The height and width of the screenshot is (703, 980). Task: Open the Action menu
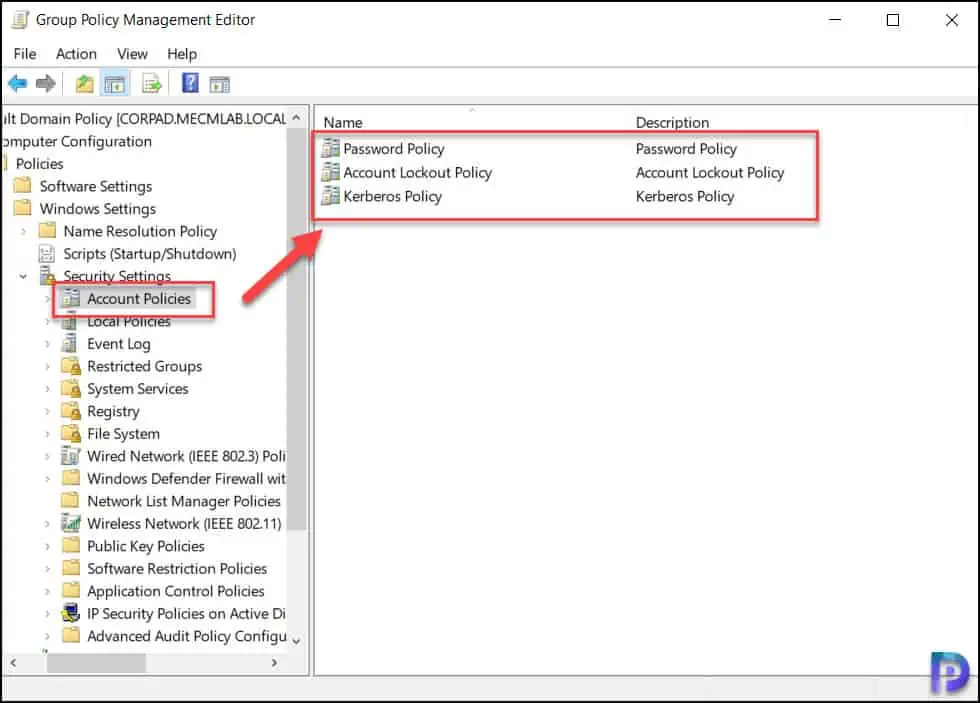[x=76, y=54]
